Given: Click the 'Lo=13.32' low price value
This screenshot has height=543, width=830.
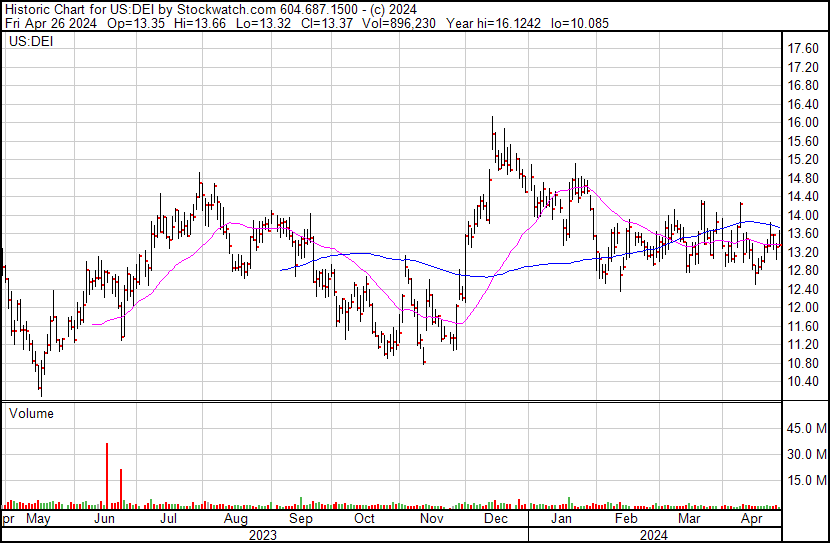Looking at the screenshot, I should (x=263, y=23).
